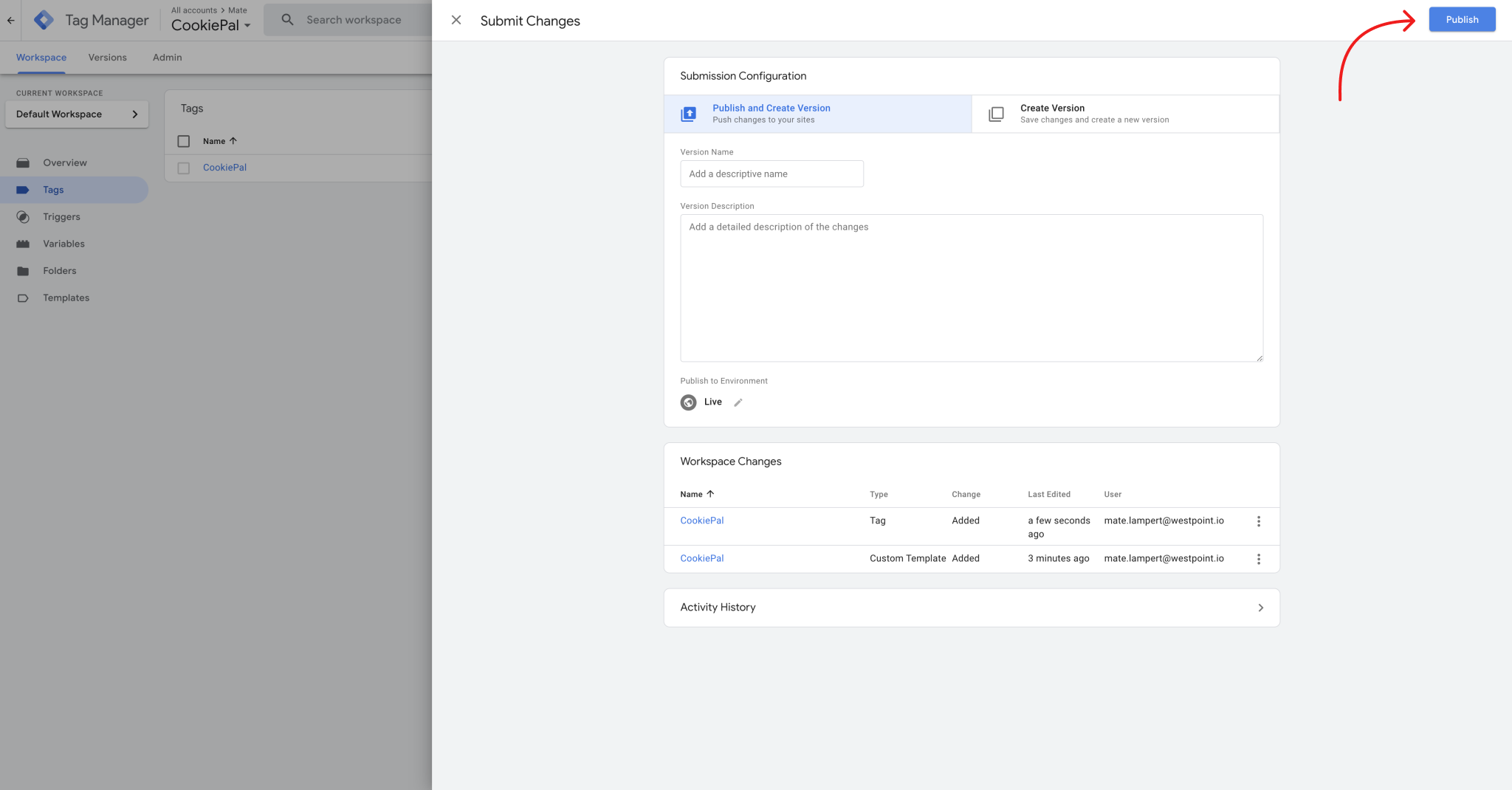Viewport: 1512px width, 790px height.
Task: Click the Live environment globe icon
Action: [x=688, y=402]
